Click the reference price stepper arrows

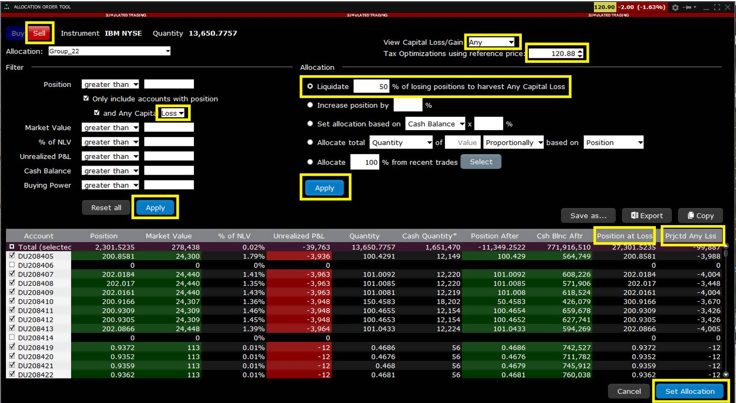580,54
